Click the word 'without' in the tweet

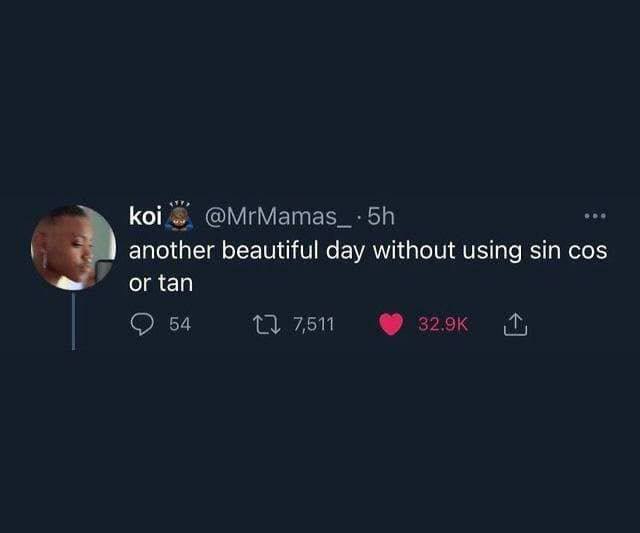coord(414,250)
